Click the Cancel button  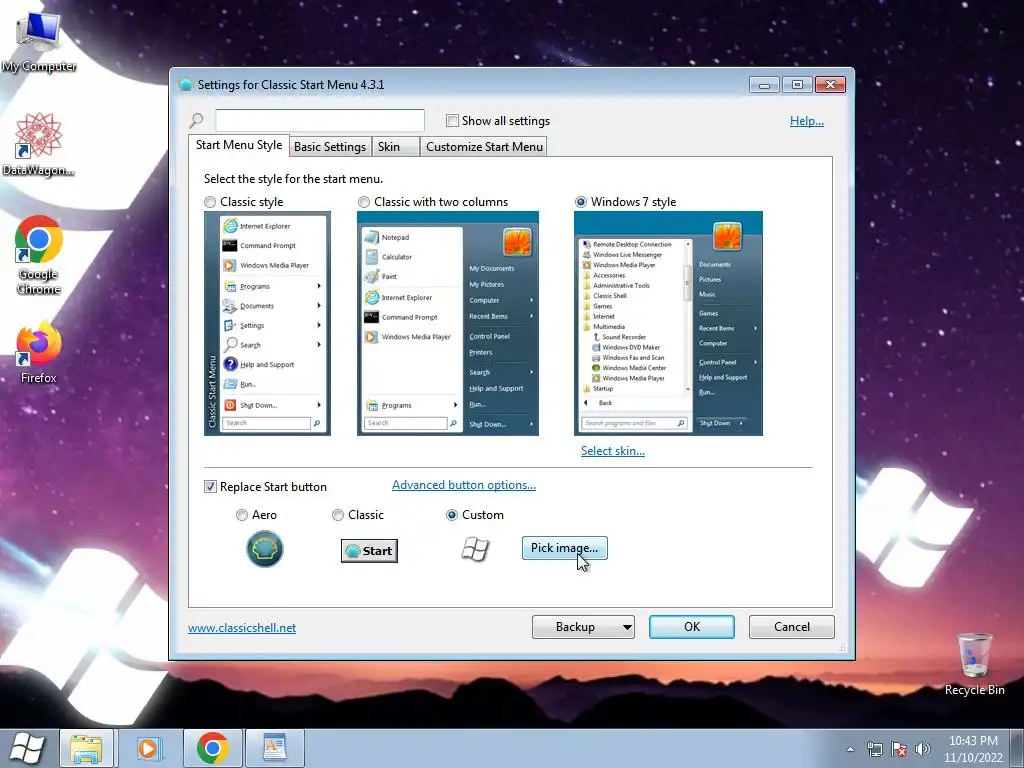[792, 627]
